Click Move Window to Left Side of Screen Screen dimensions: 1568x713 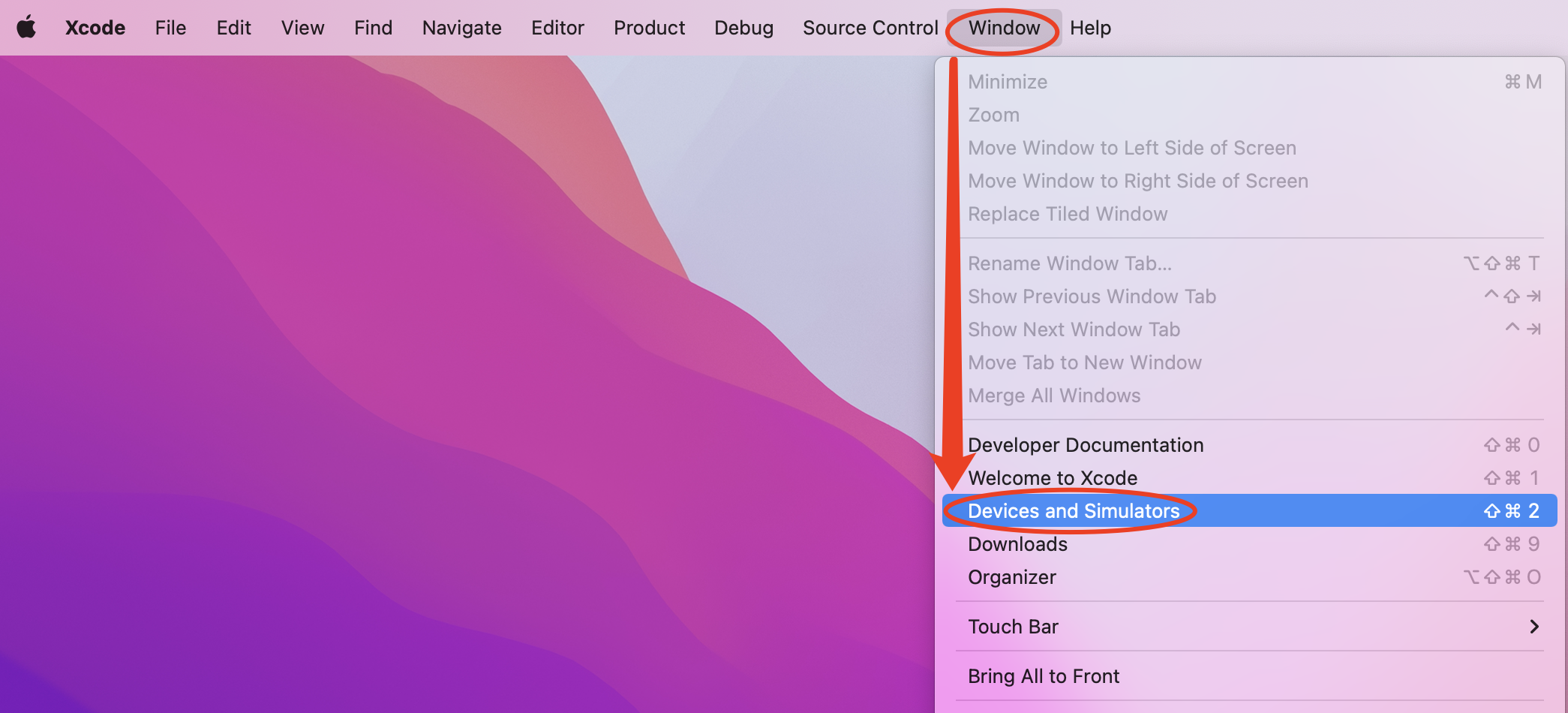click(1250, 148)
